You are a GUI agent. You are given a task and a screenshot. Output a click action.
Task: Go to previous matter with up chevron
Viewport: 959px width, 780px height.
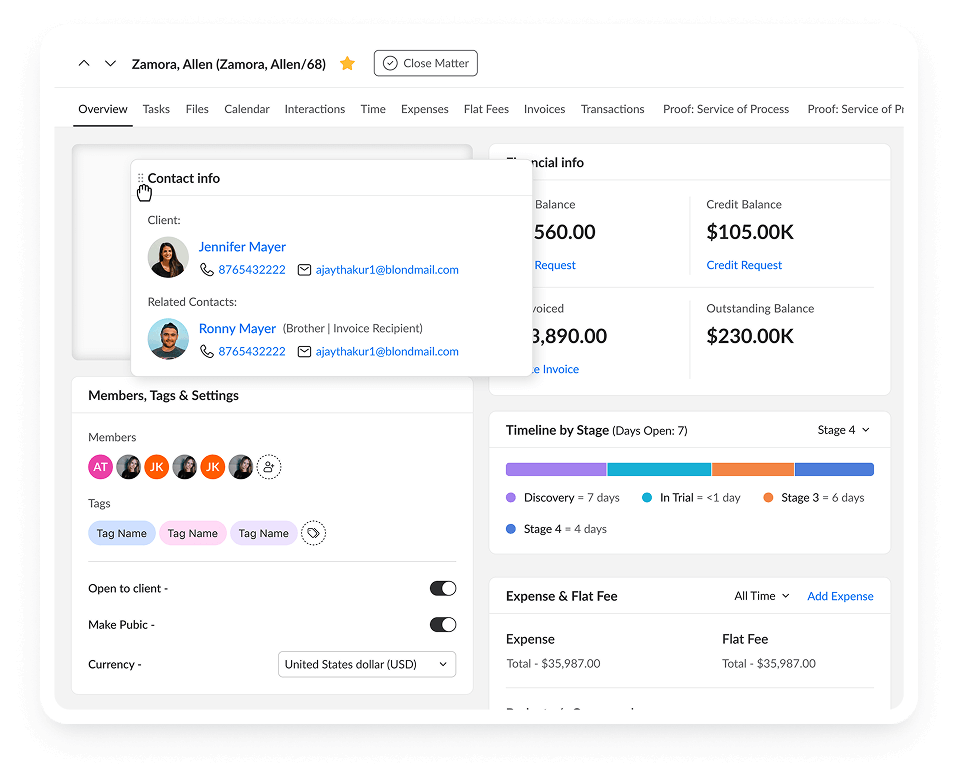pos(84,63)
